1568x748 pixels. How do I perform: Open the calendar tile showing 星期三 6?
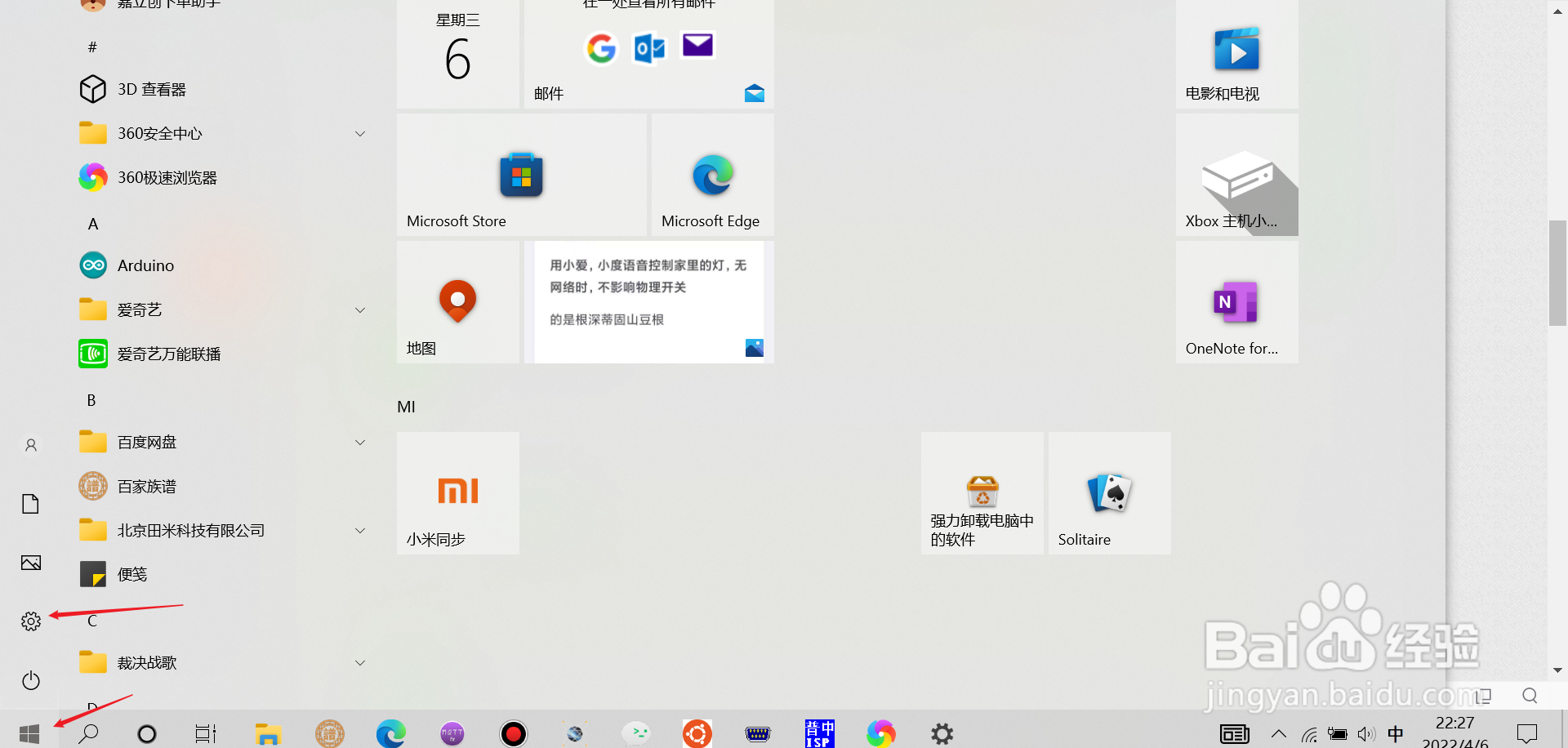pyautogui.click(x=458, y=53)
